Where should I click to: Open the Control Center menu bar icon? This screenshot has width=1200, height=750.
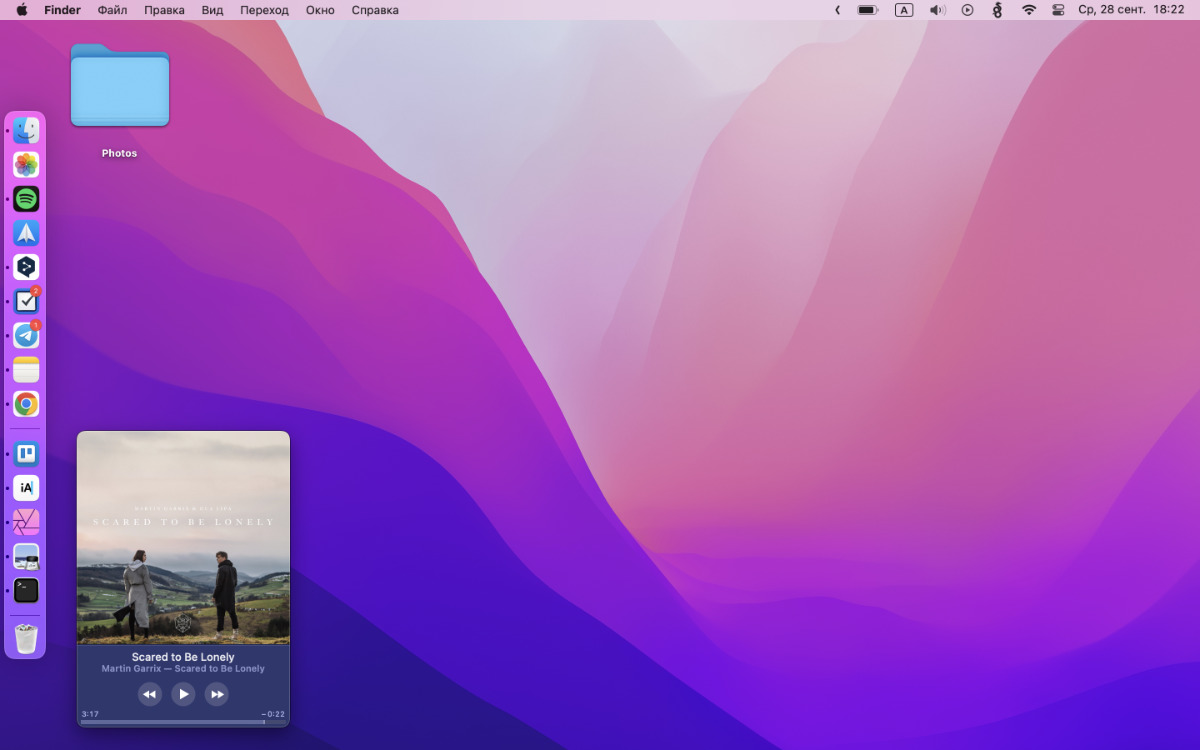1058,10
